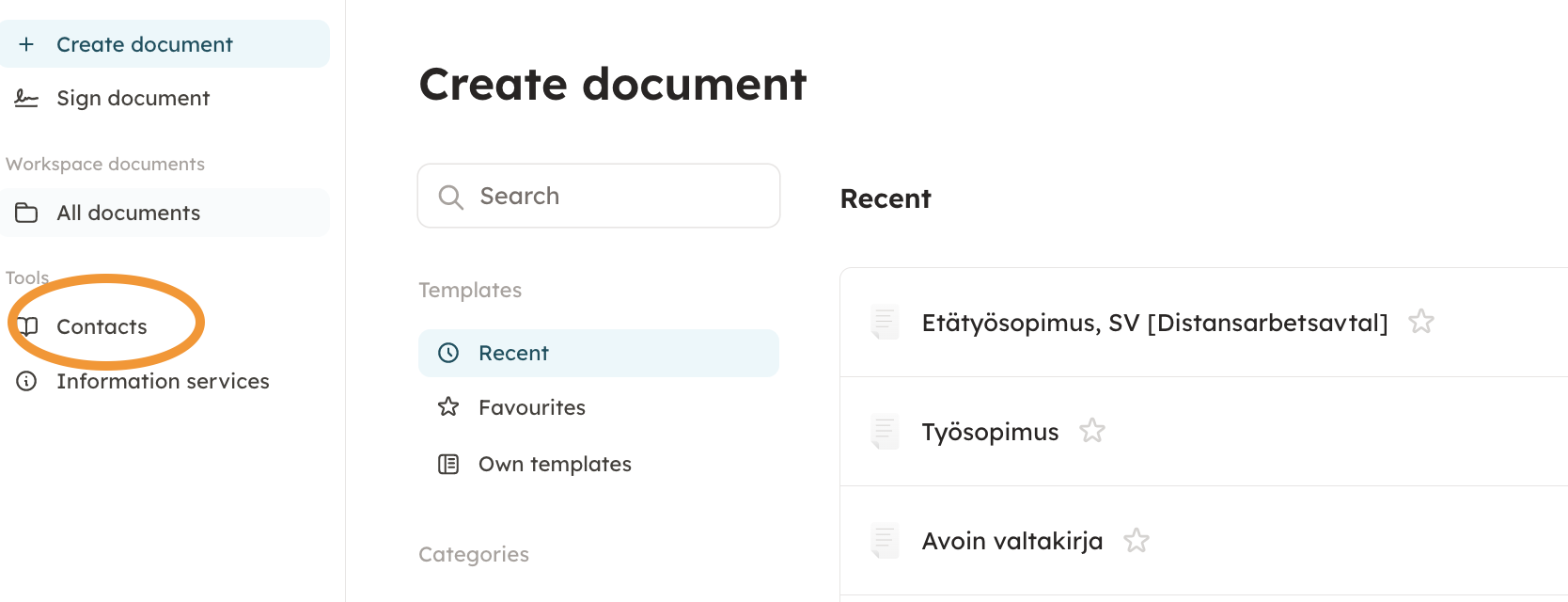The height and width of the screenshot is (602, 1568).
Task: Toggle the favourite star for Työsopimus
Action: tap(1091, 431)
